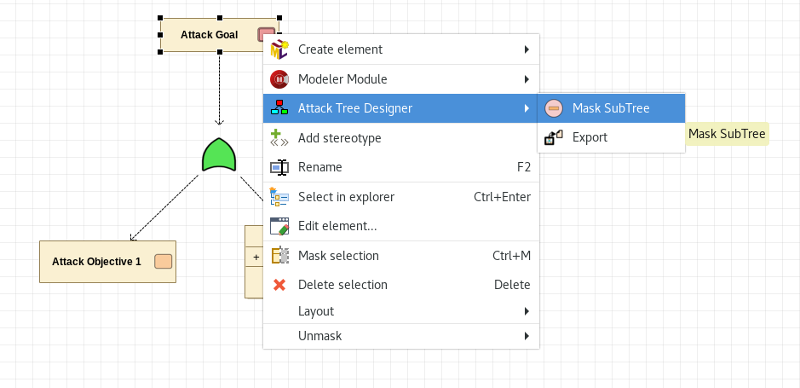This screenshot has height=388, width=800.
Task: Click the Mask selection icon
Action: 279,255
